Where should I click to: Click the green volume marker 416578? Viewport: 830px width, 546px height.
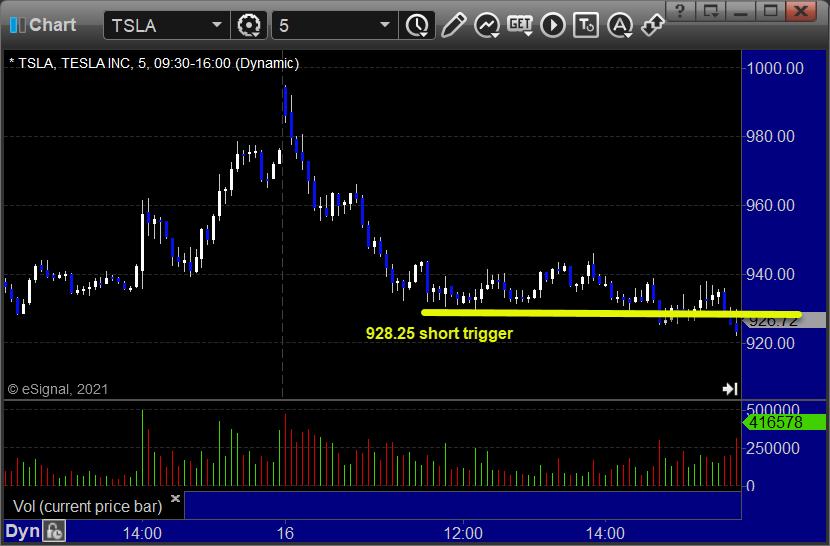pos(784,422)
